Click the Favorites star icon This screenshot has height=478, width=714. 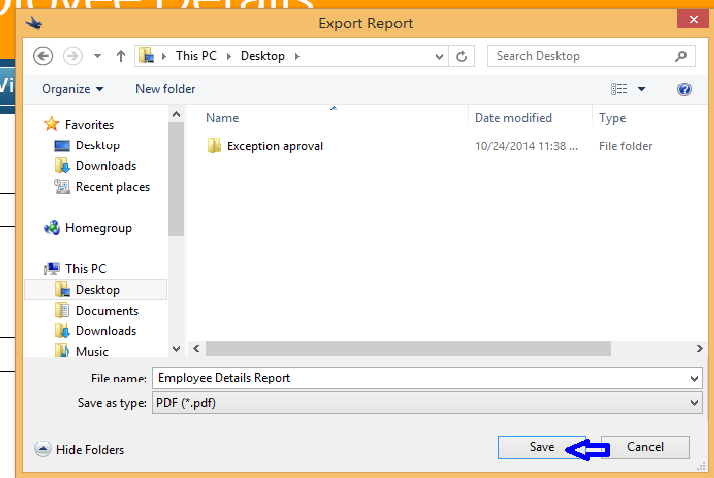tap(51, 124)
